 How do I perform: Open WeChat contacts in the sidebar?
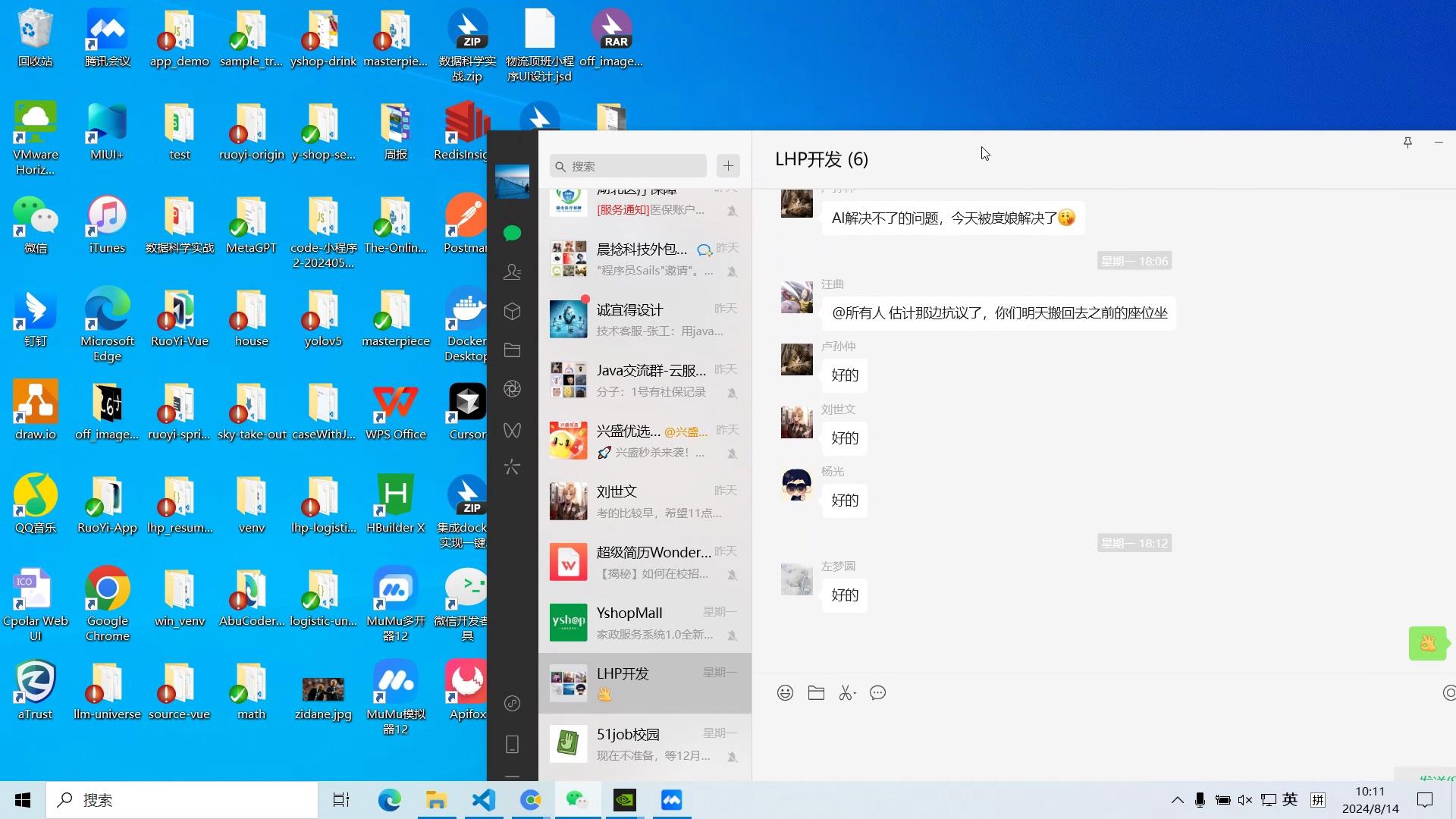(512, 271)
